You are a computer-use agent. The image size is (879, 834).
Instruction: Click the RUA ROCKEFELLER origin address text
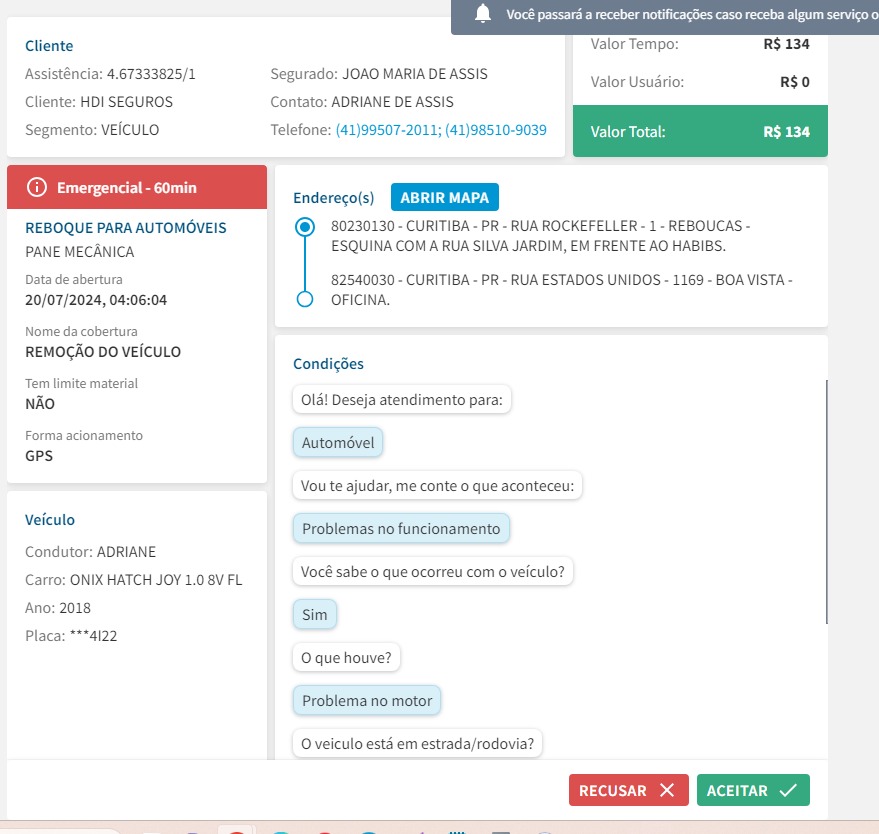(x=540, y=236)
